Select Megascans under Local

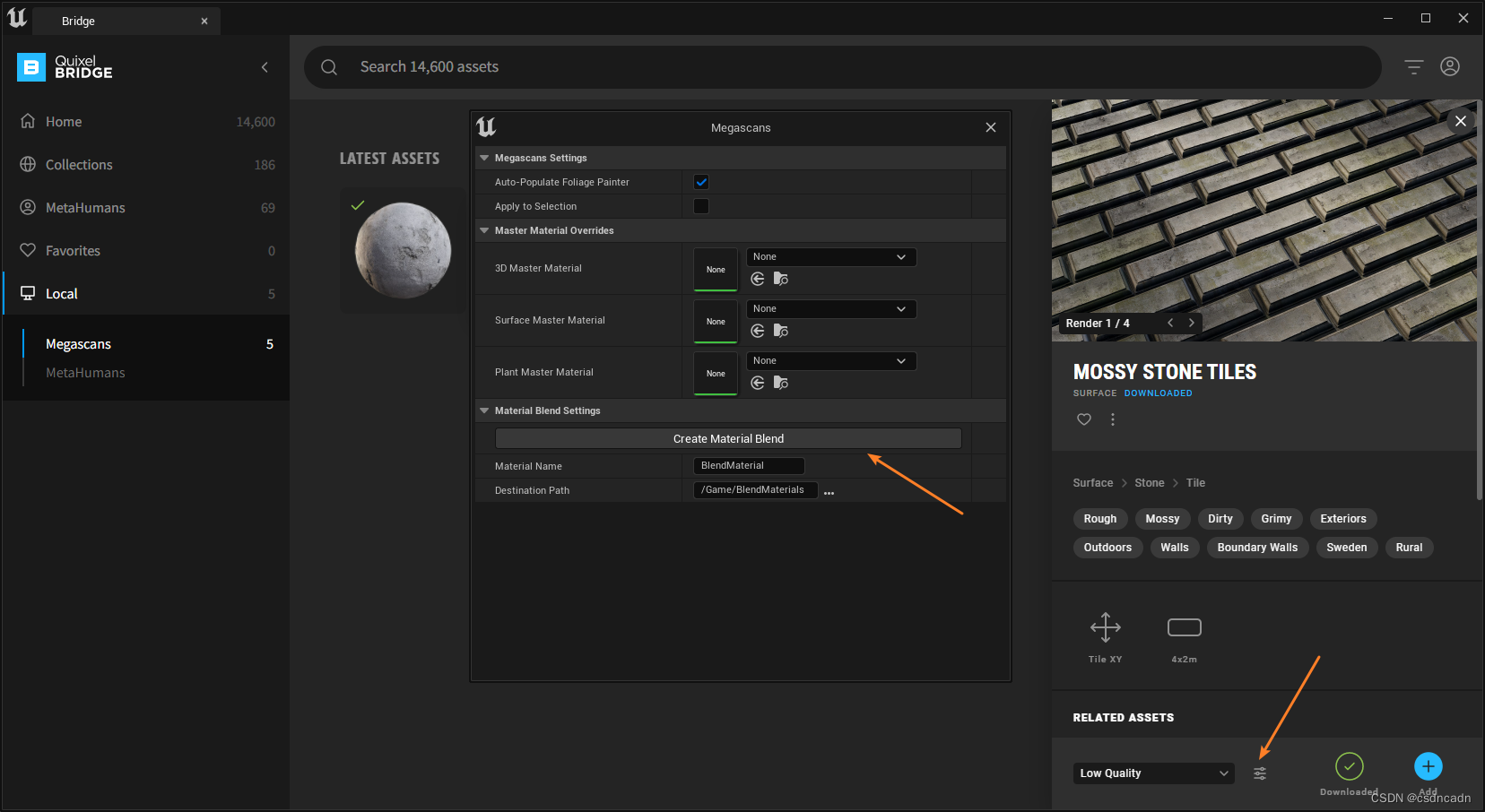coord(78,344)
